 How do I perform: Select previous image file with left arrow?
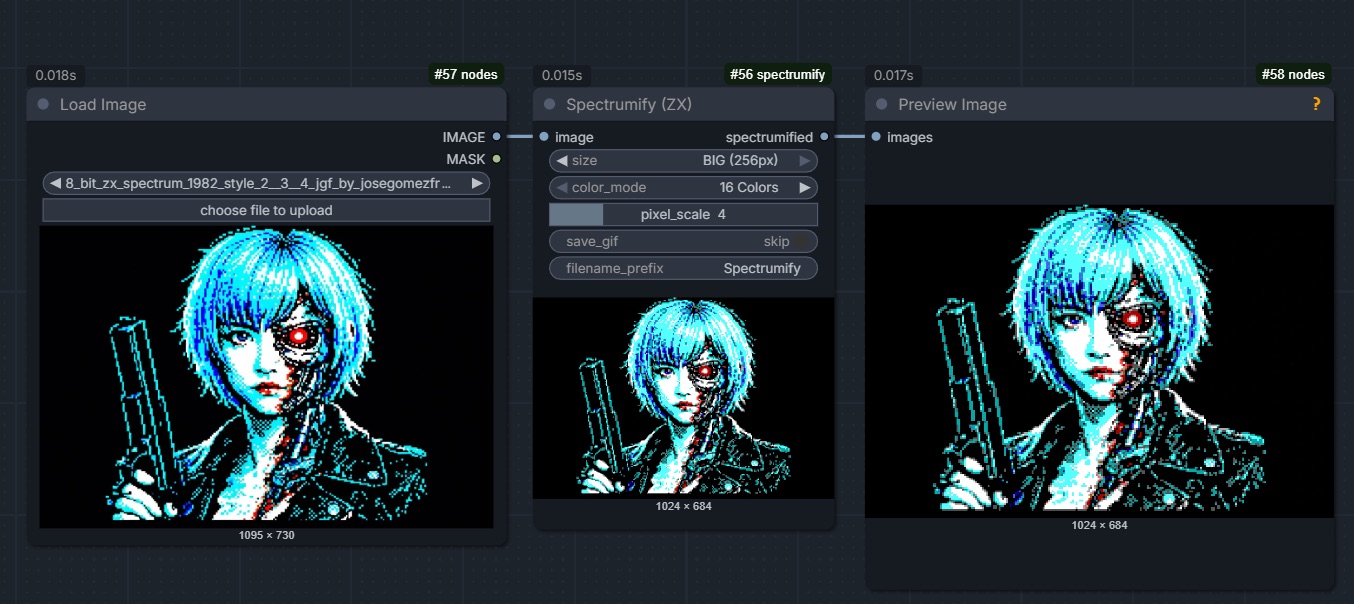pyautogui.click(x=55, y=183)
